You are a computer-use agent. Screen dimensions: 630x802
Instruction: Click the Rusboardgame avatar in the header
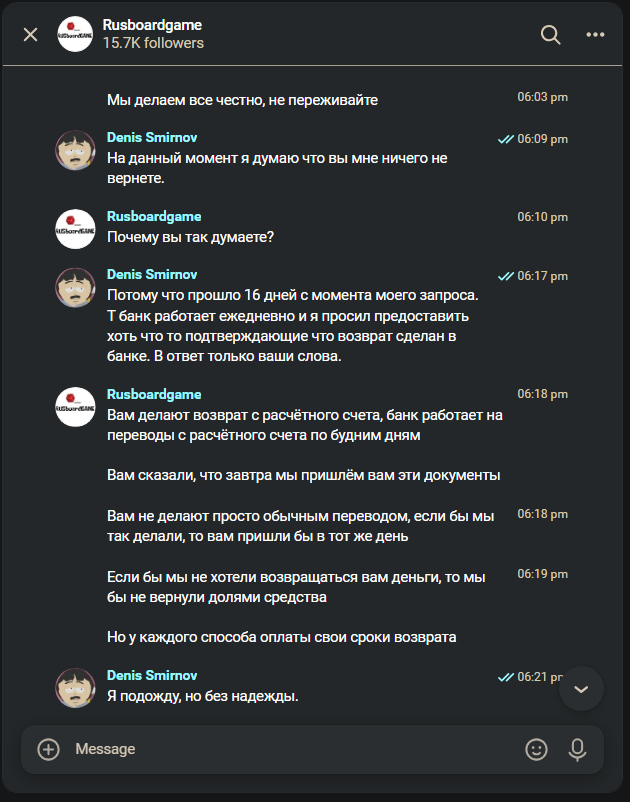tap(75, 35)
